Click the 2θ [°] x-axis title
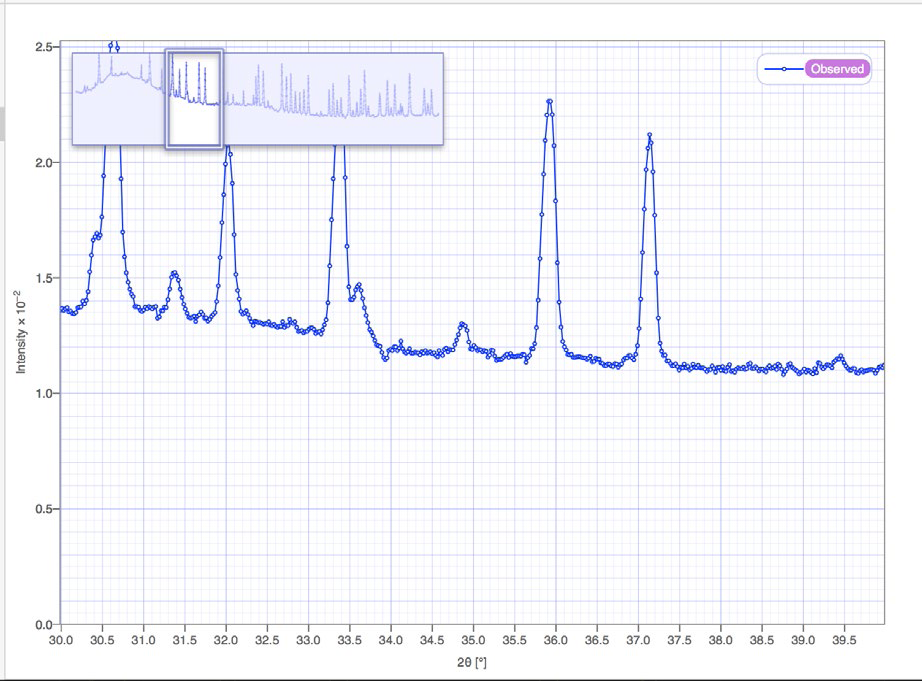 471,662
